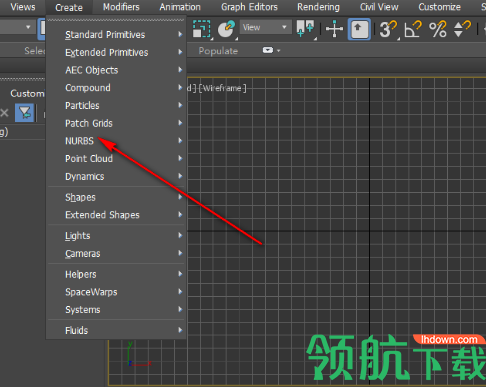Click arrow beside Lights entry
Image resolution: width=486 pixels, height=387 pixels.
point(180,235)
